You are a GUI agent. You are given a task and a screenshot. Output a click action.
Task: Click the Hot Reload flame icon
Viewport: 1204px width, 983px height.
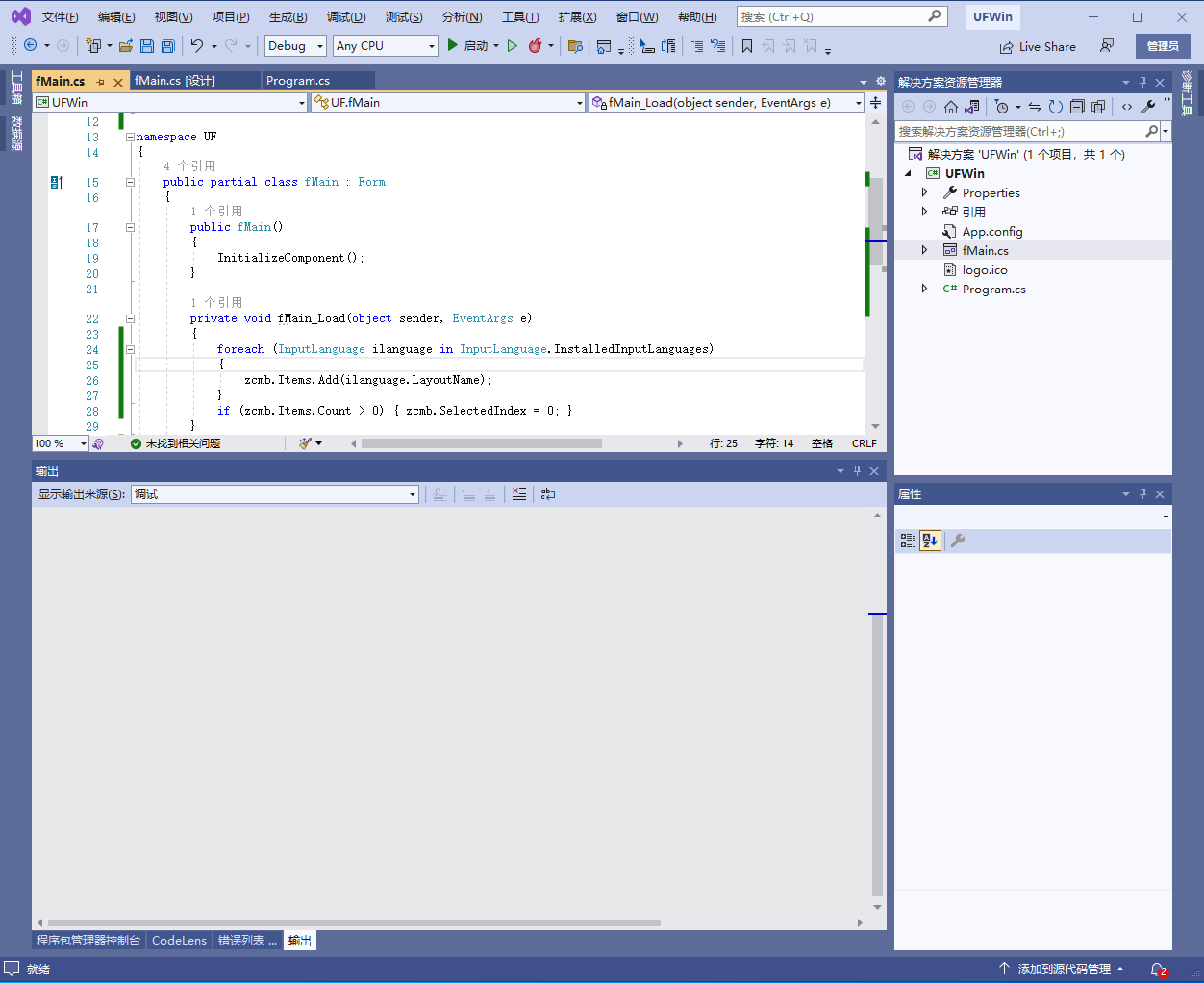point(536,46)
